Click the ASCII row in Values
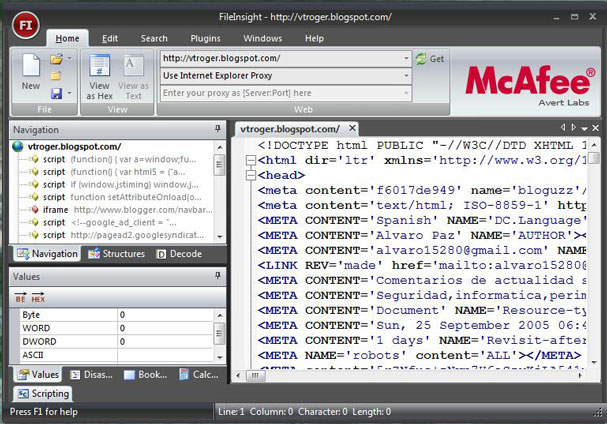 tap(116, 355)
